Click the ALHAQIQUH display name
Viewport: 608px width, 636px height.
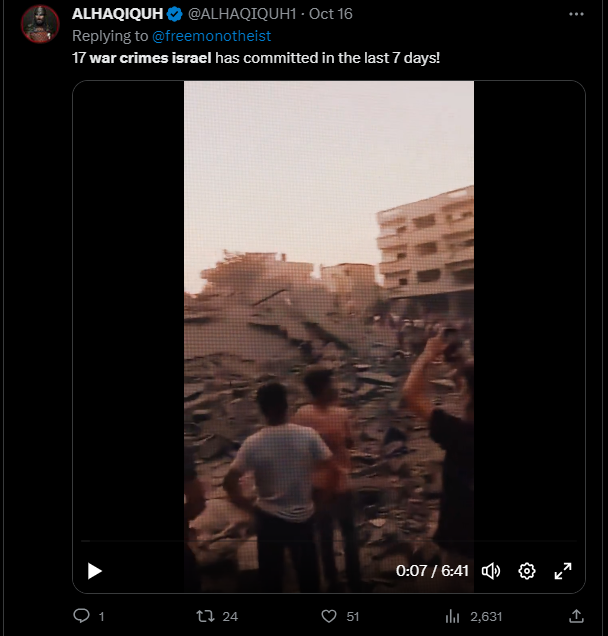[117, 15]
